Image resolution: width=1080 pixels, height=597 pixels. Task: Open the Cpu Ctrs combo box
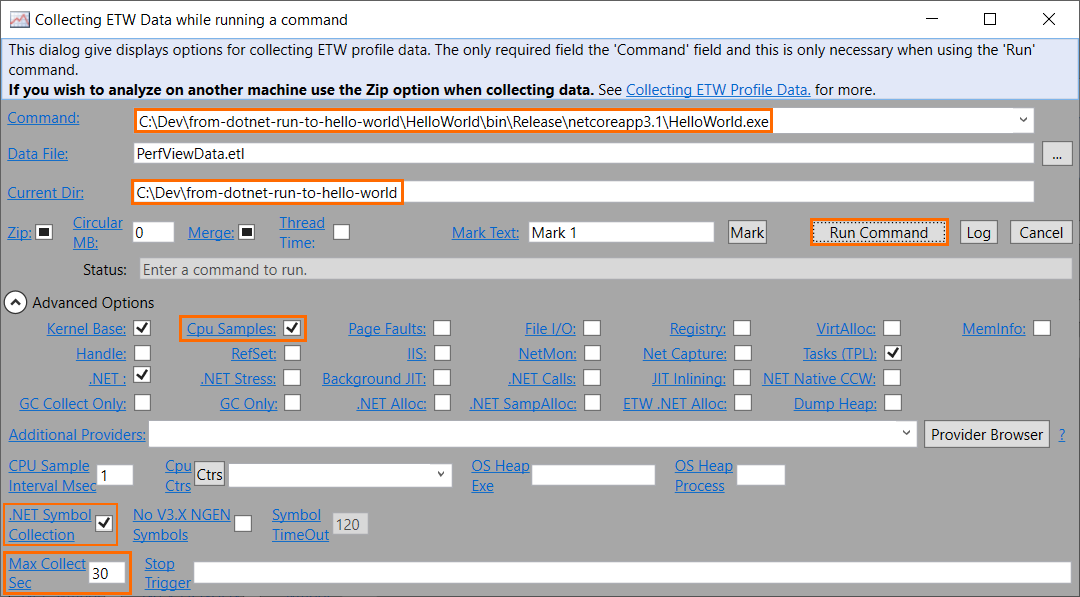(340, 475)
